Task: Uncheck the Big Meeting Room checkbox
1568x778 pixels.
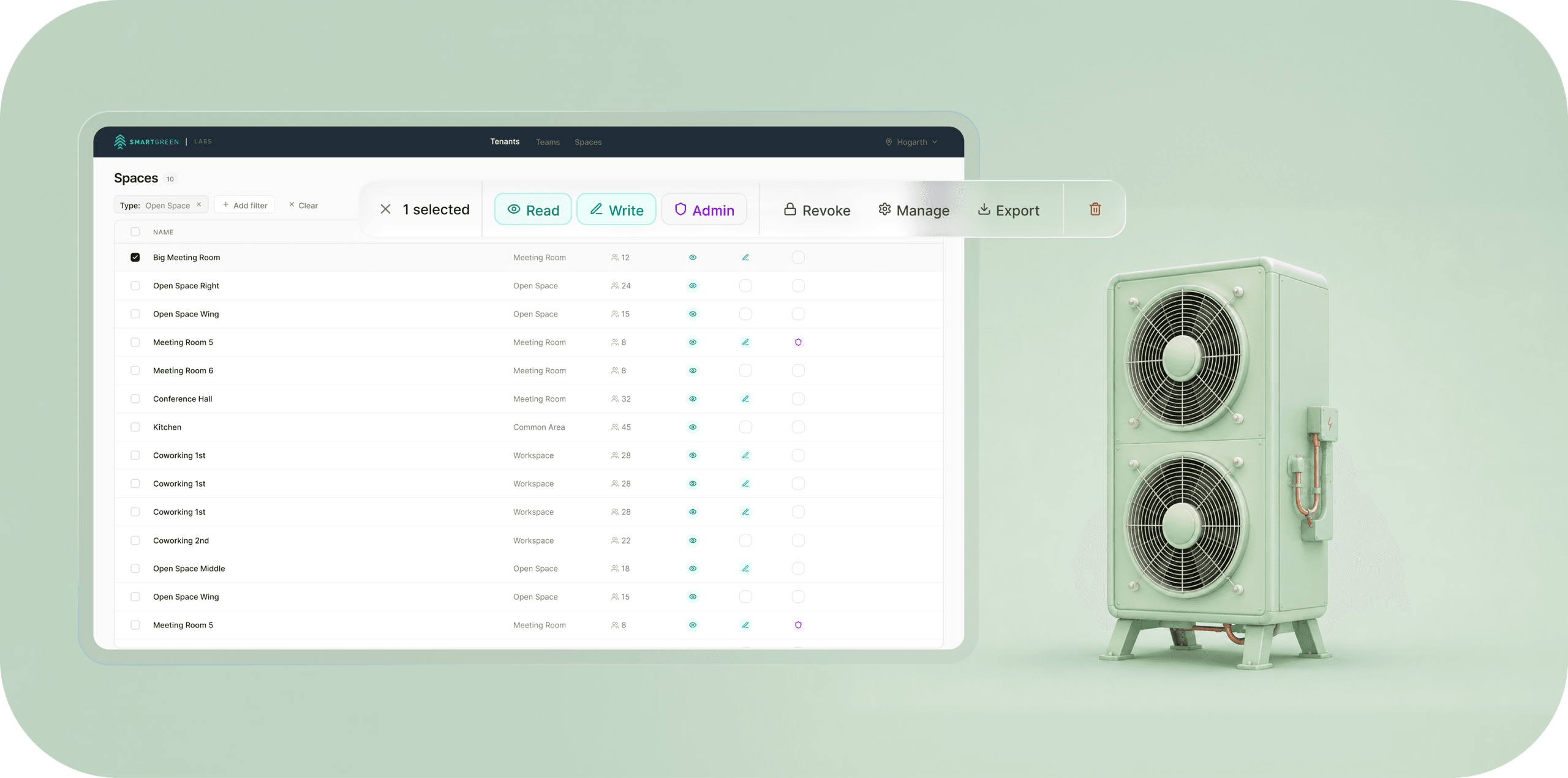Action: pos(135,258)
